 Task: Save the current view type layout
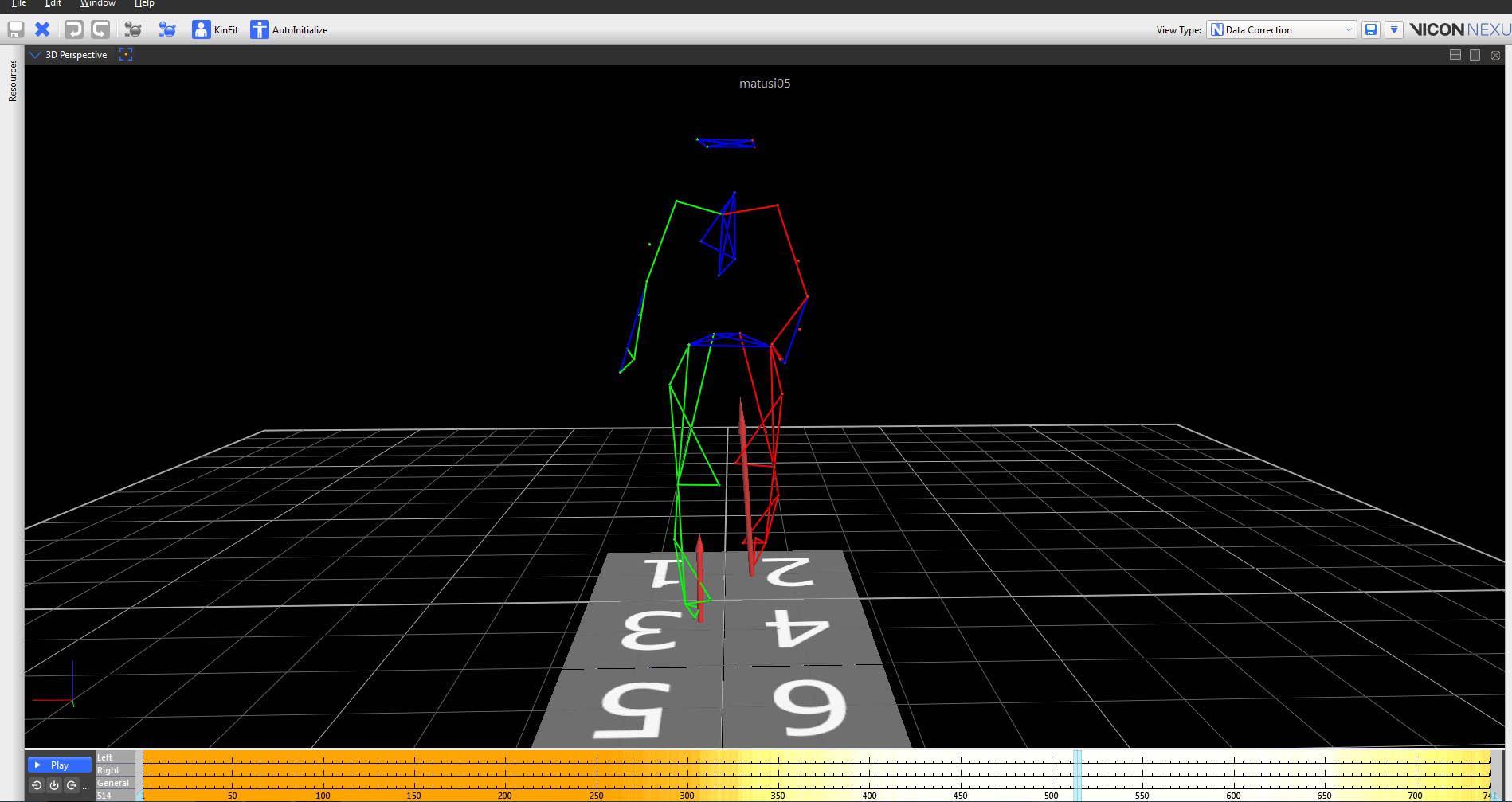coord(1370,29)
